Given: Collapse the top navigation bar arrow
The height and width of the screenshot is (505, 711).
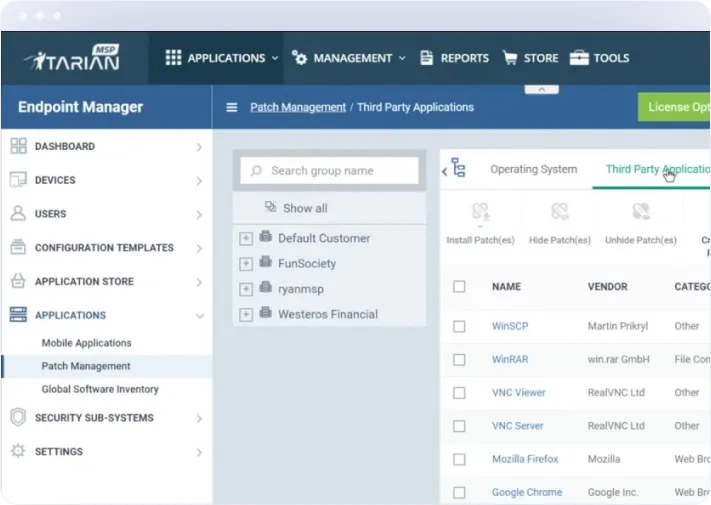Looking at the screenshot, I should [541, 89].
